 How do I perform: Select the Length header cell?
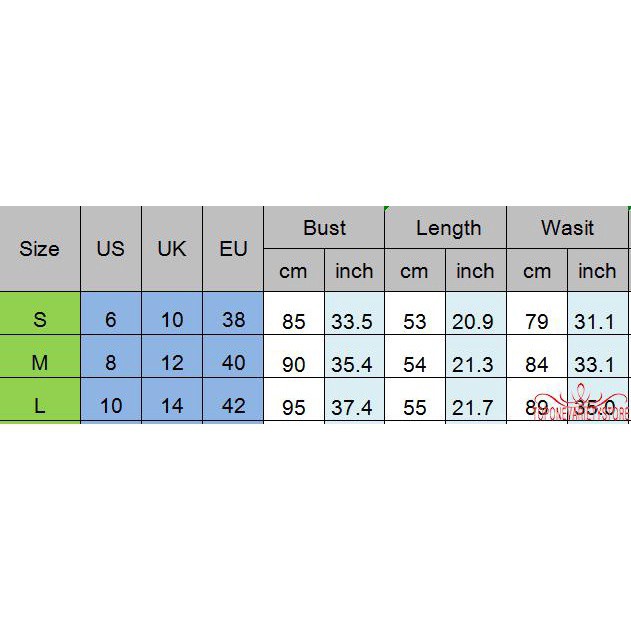click(x=447, y=228)
